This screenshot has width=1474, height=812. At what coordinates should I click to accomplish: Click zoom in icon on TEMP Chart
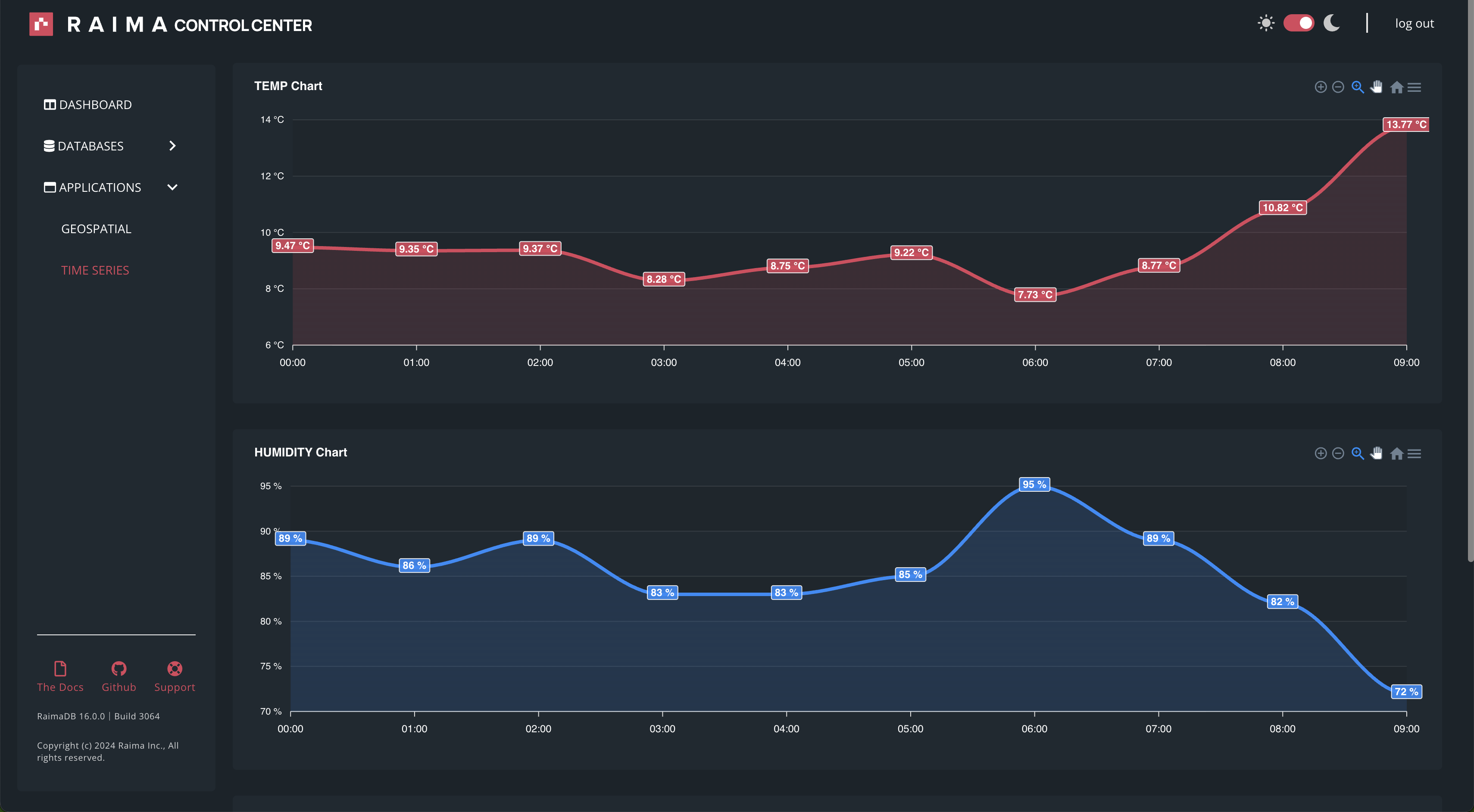1320,87
